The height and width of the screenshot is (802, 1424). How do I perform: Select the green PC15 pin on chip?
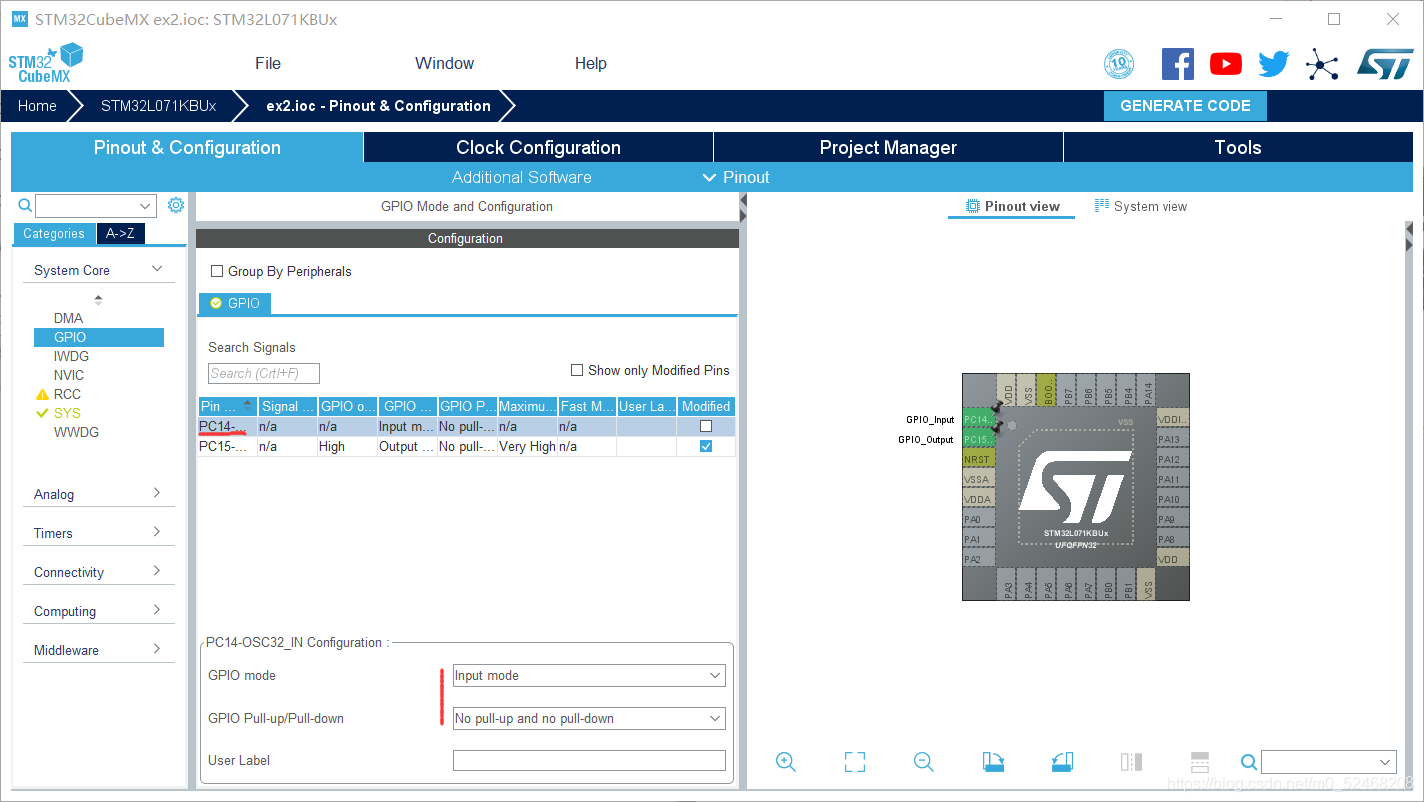click(979, 439)
